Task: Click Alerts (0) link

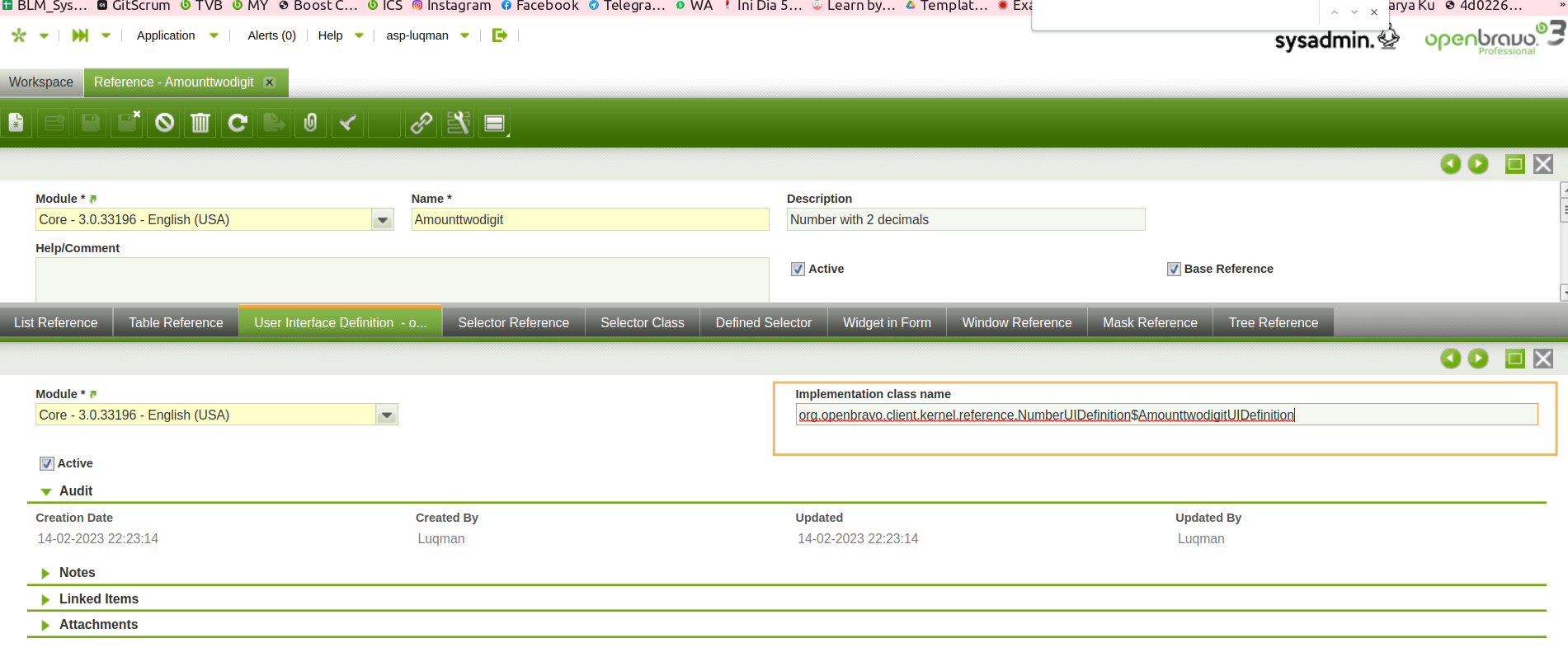Action: click(271, 35)
